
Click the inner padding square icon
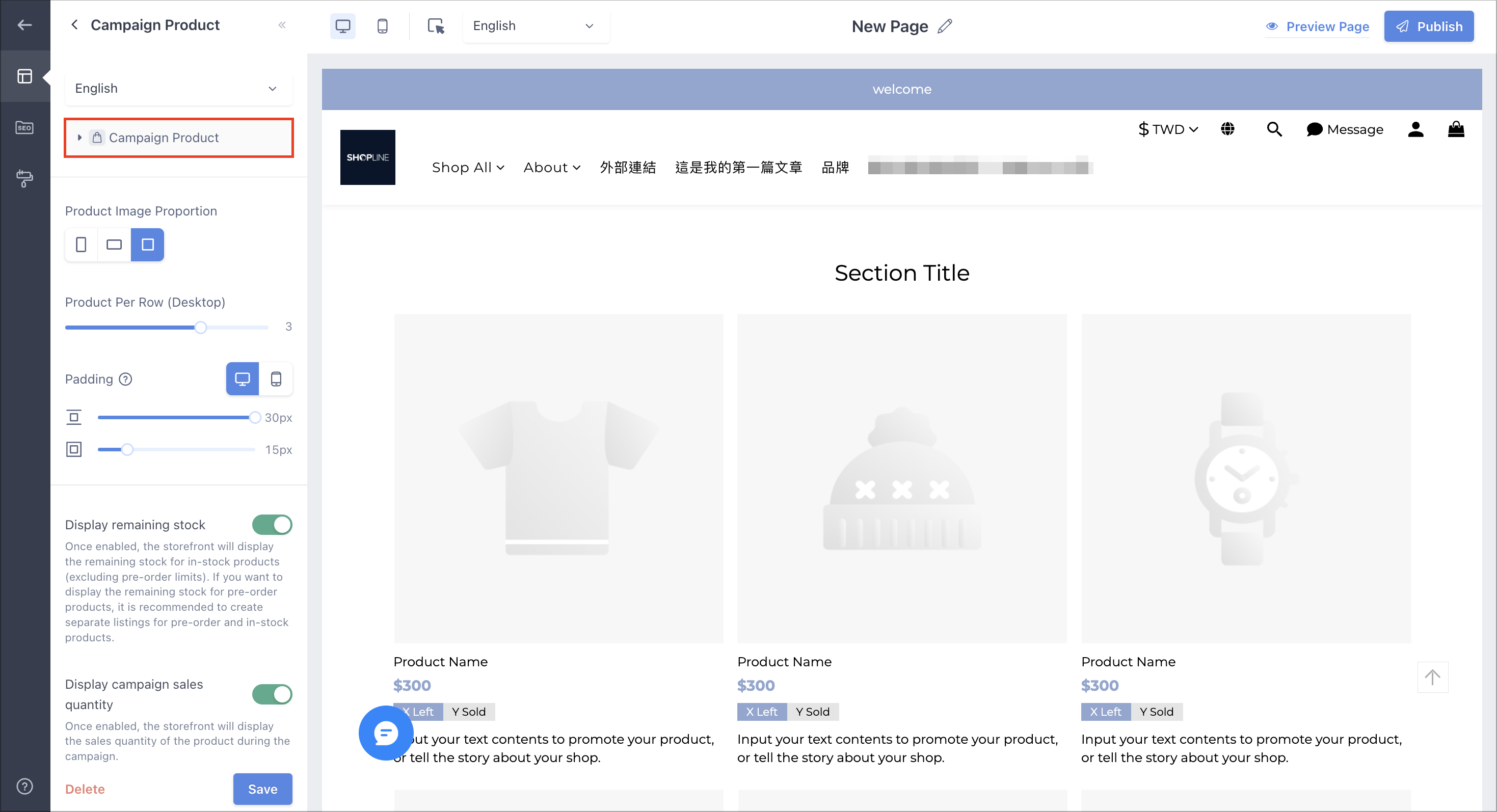pos(74,450)
